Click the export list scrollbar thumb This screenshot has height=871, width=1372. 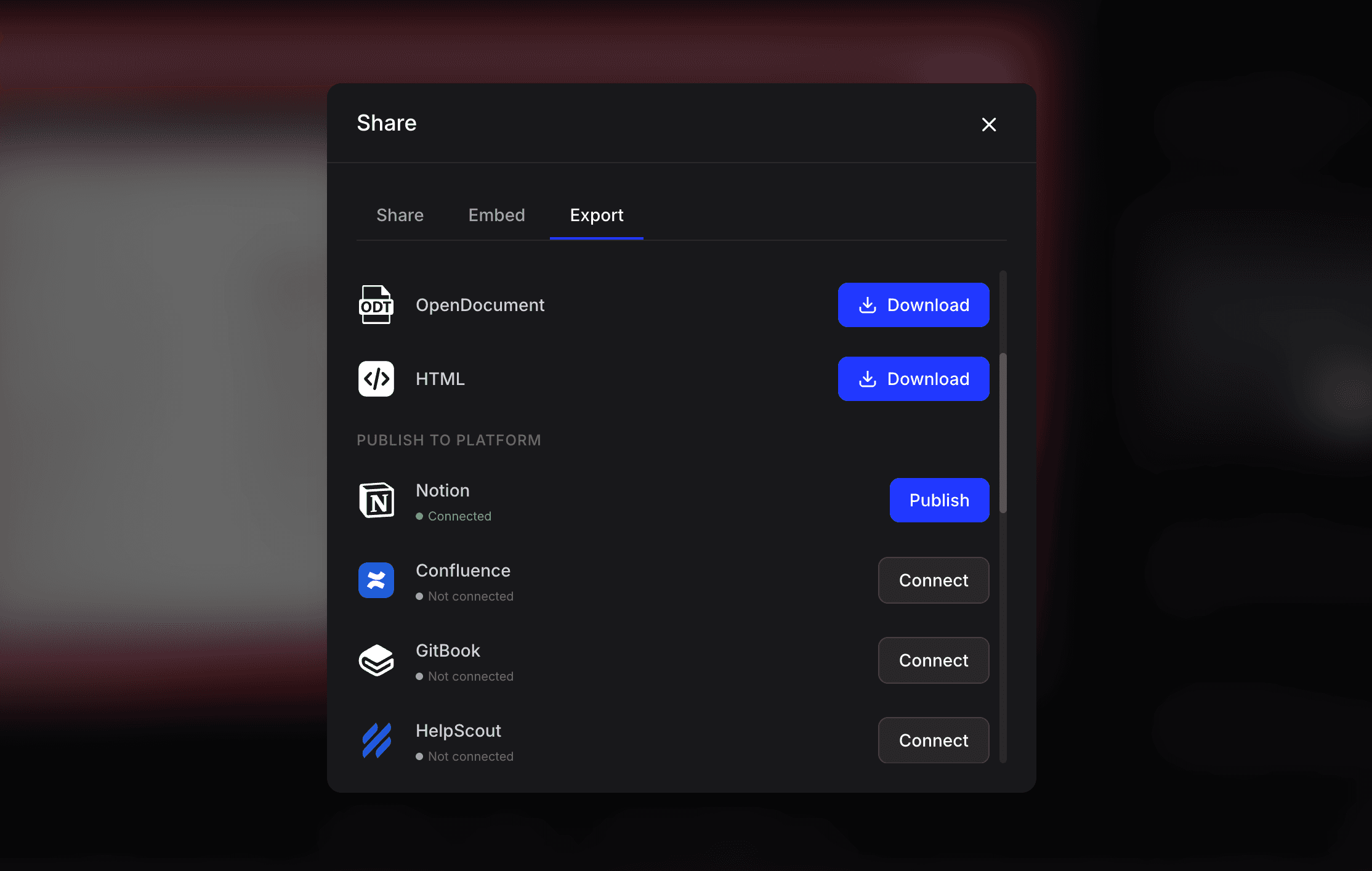click(1003, 432)
